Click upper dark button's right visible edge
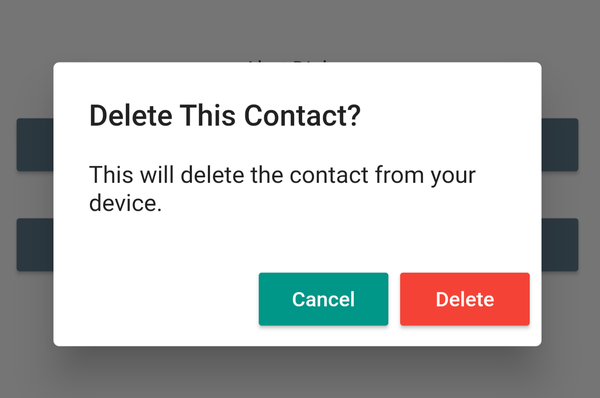This screenshot has width=600, height=398. [x=560, y=145]
